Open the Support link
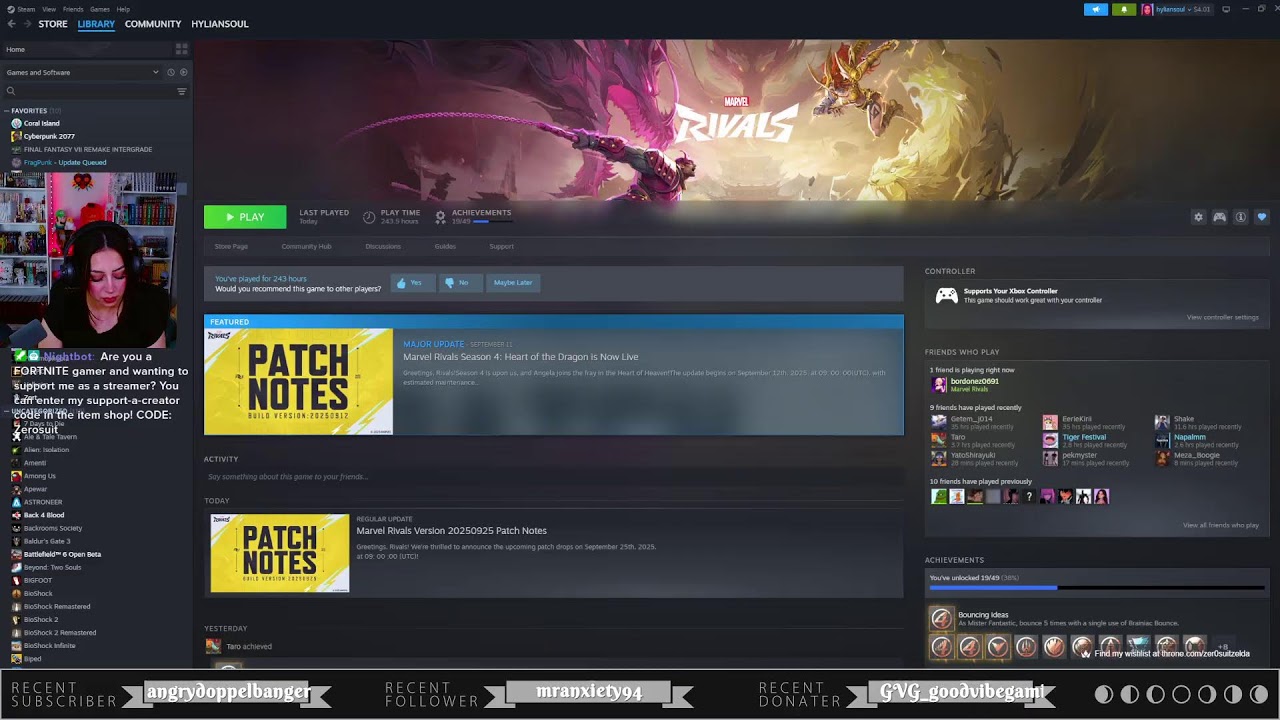 501,246
